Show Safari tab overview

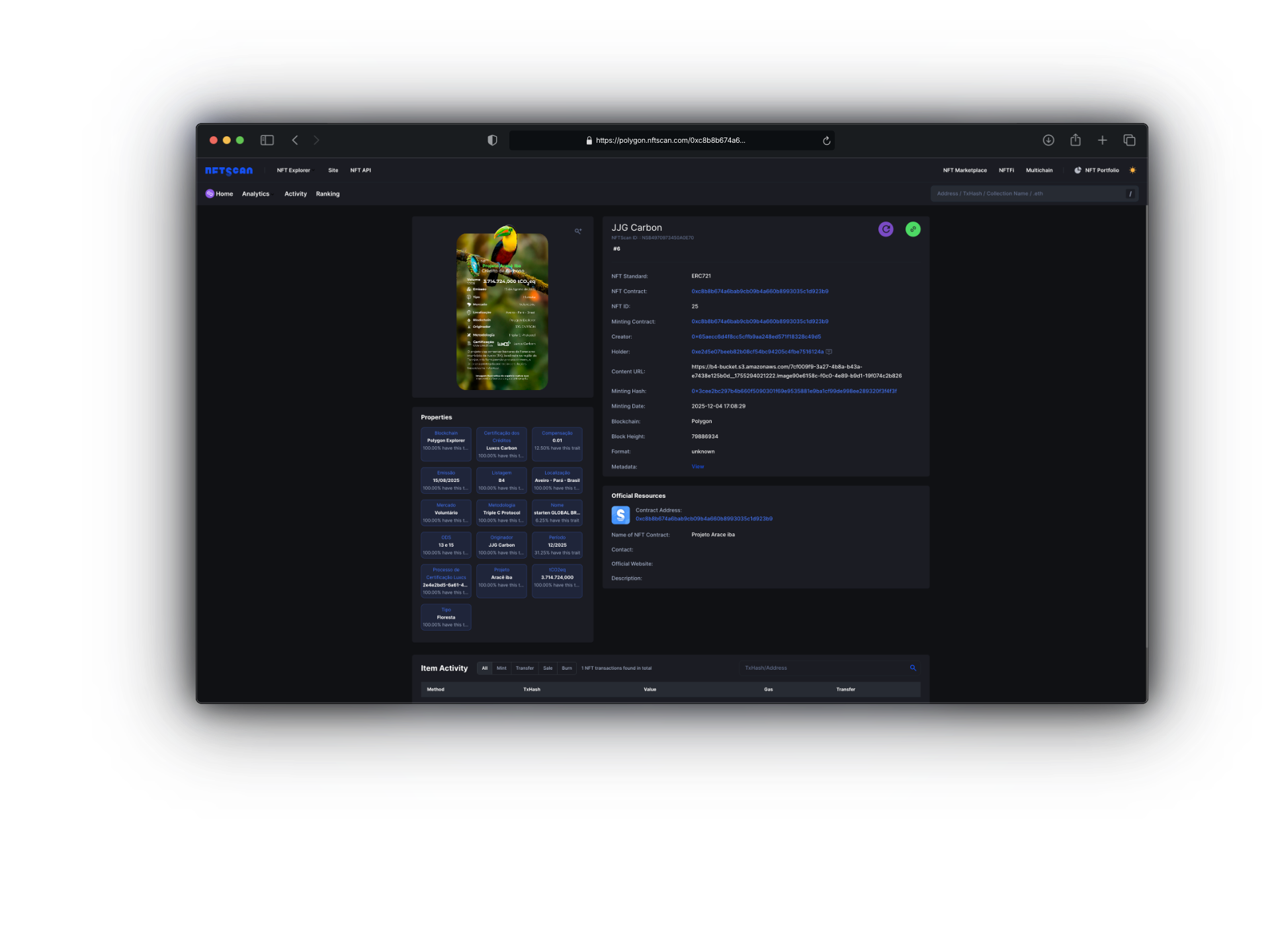[x=1129, y=140]
